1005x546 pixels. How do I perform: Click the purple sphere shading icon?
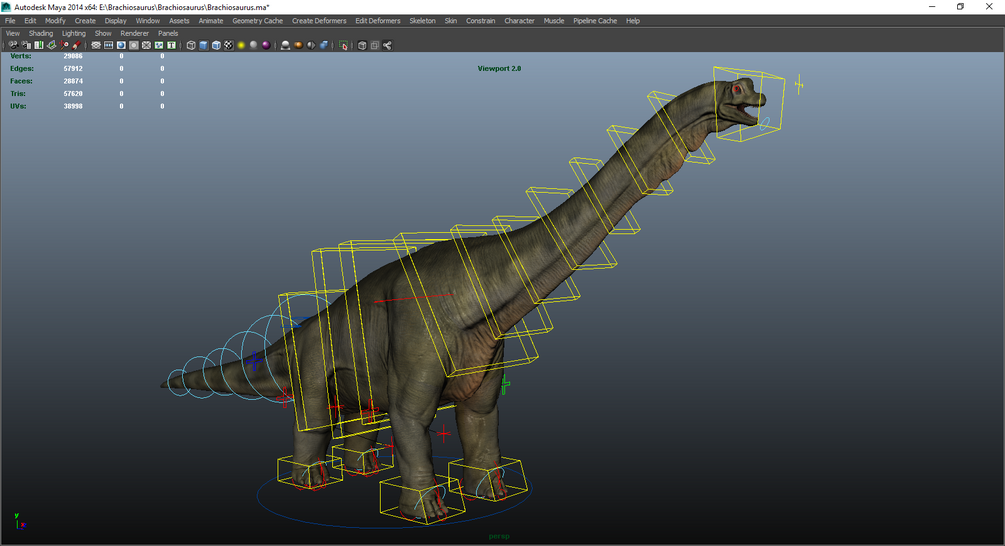click(x=266, y=46)
